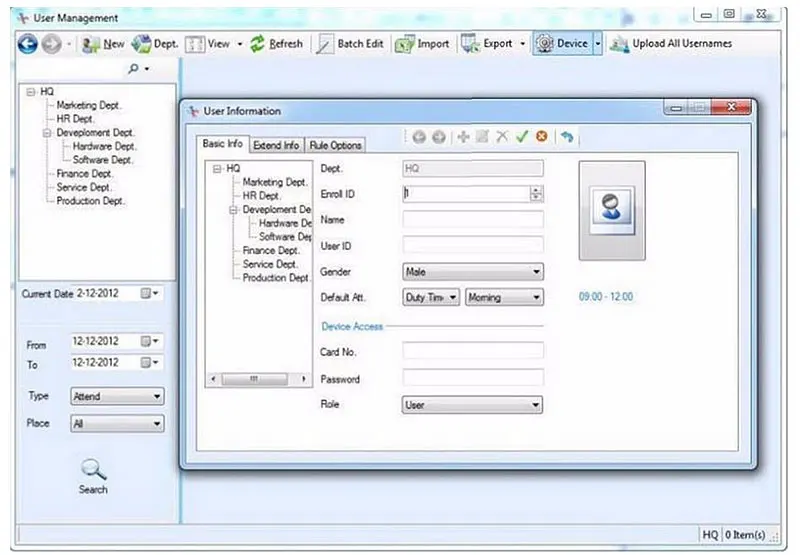Select Production Dept. in left department tree
Image resolution: width=800 pixels, height=555 pixels.
90,201
